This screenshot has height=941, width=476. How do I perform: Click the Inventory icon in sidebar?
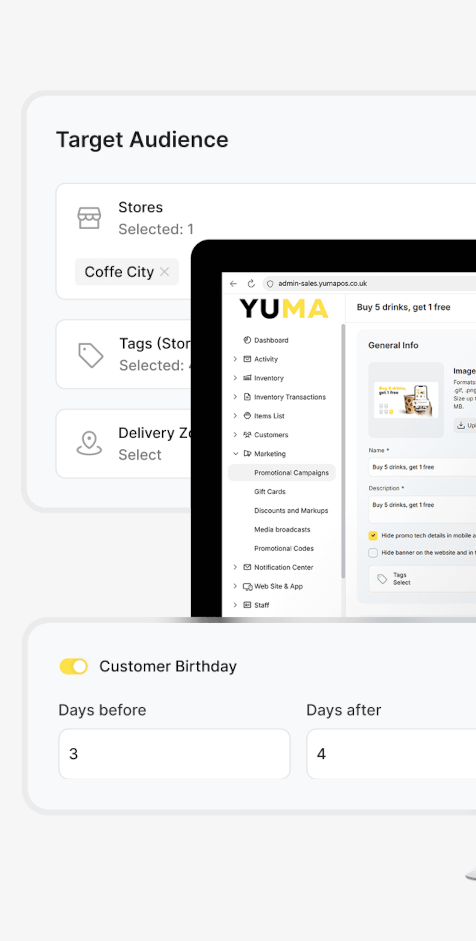click(247, 378)
